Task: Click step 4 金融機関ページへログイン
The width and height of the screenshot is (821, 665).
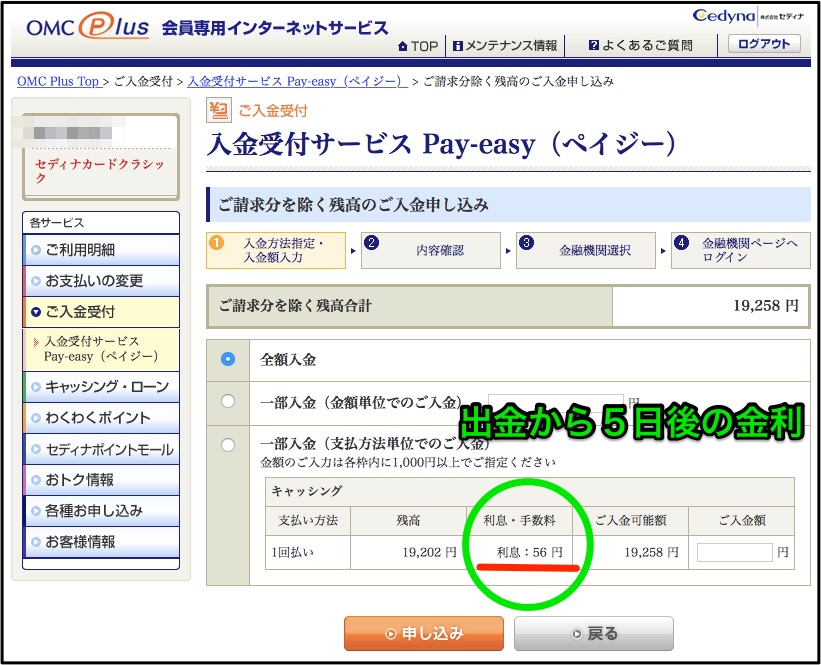Action: click(x=740, y=250)
